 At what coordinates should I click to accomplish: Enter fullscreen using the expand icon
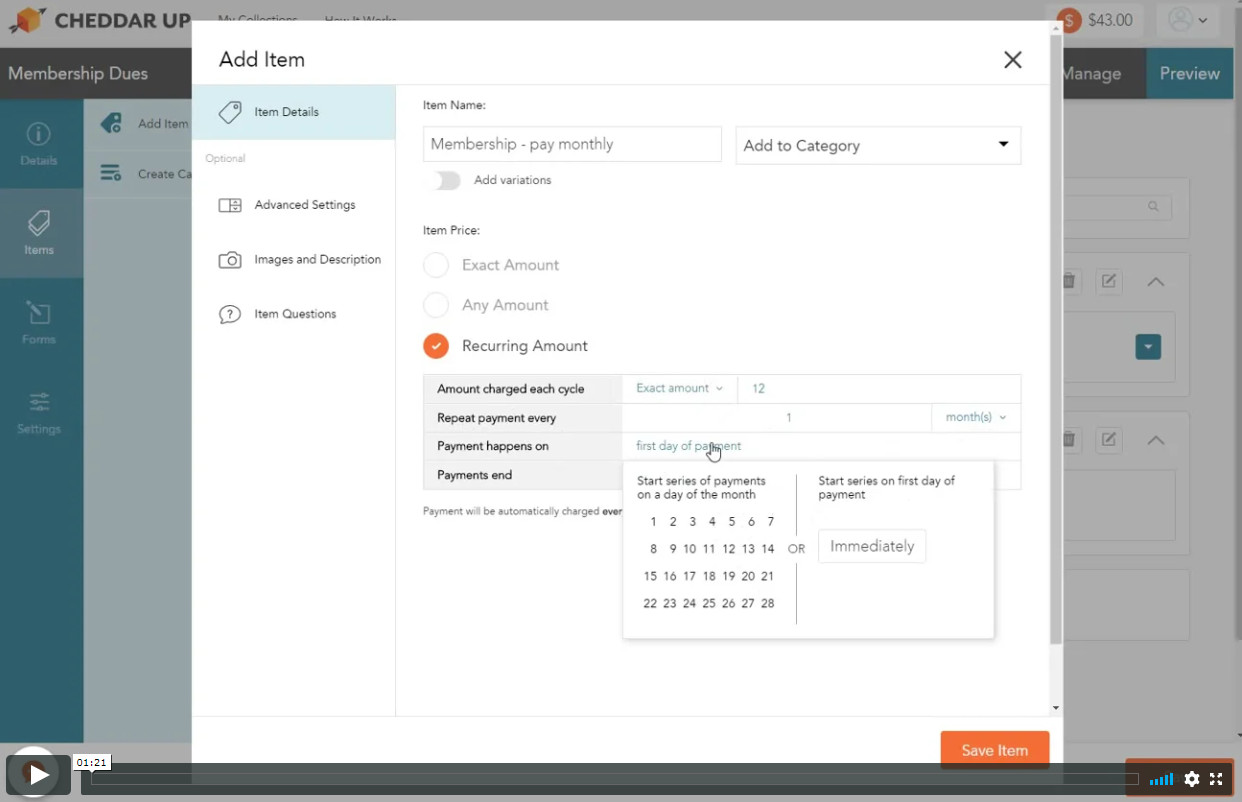(1217, 779)
